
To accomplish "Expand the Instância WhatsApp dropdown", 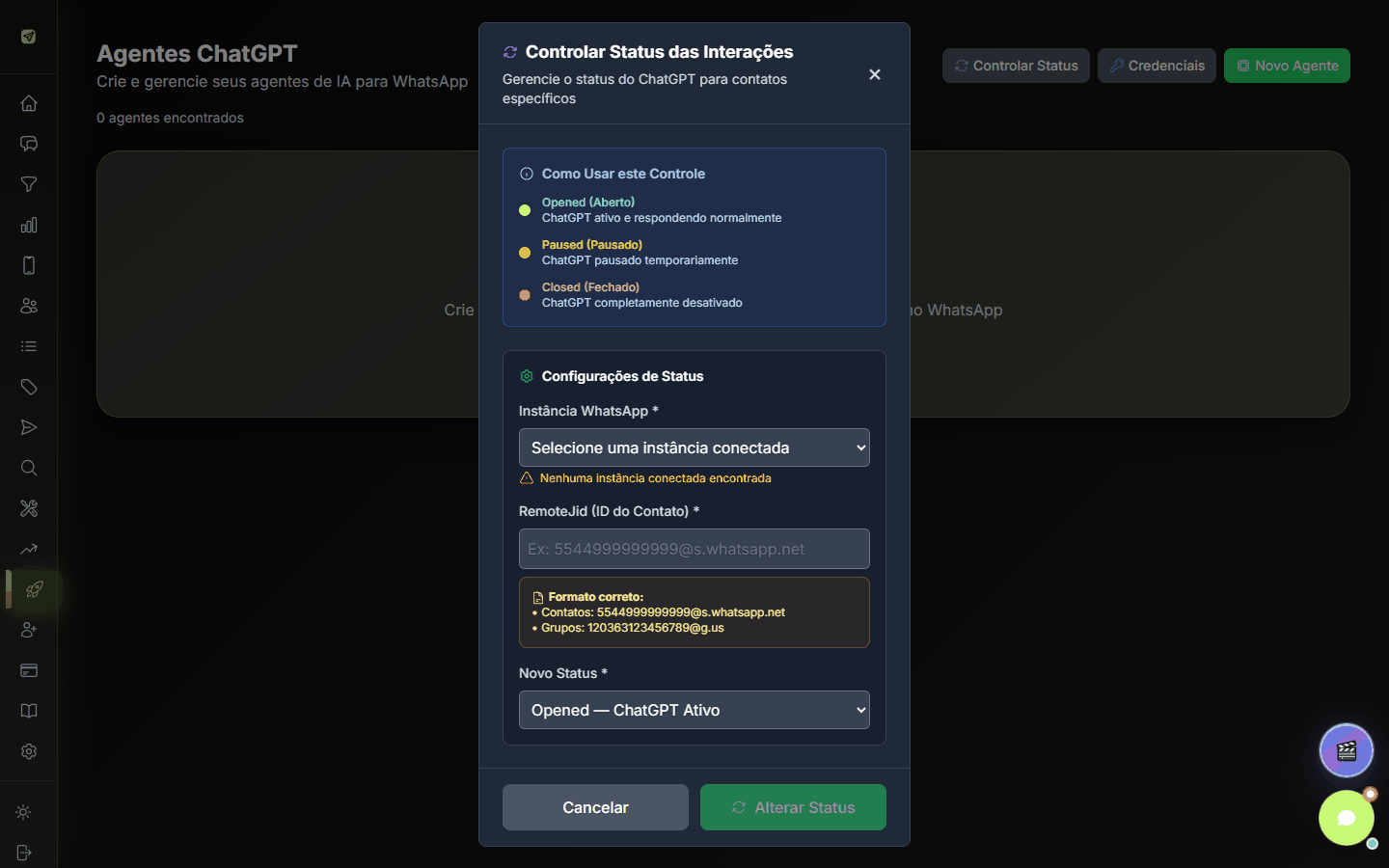I will 694,448.
